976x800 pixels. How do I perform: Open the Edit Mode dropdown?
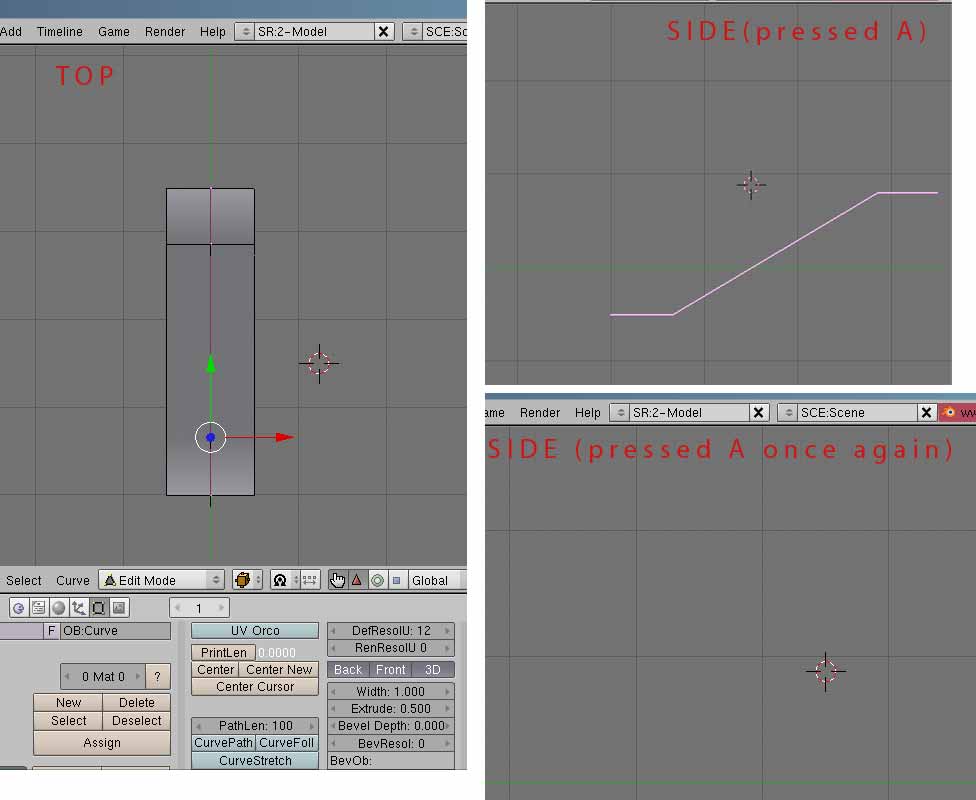[x=162, y=580]
